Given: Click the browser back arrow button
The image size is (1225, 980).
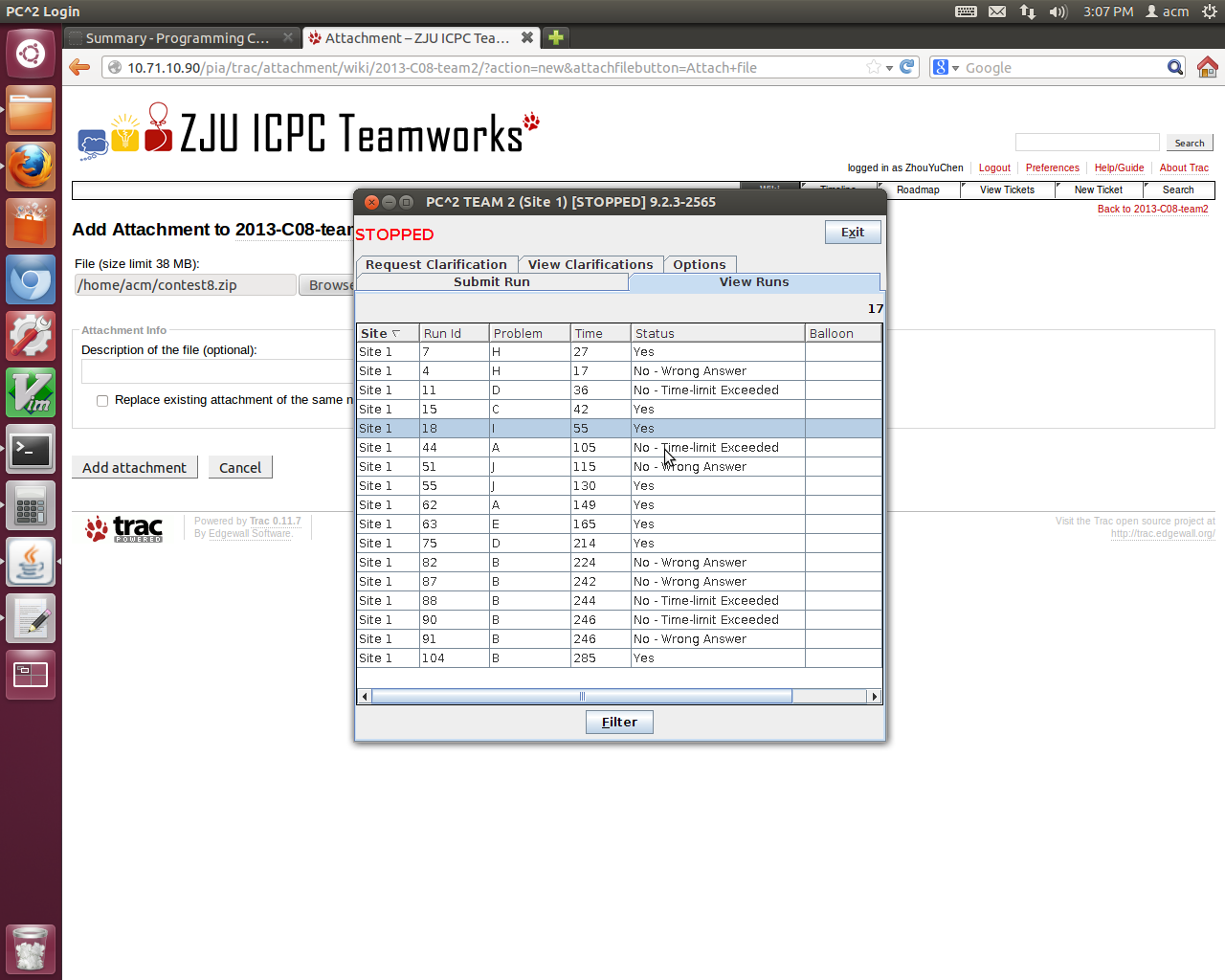Looking at the screenshot, I should click(79, 67).
